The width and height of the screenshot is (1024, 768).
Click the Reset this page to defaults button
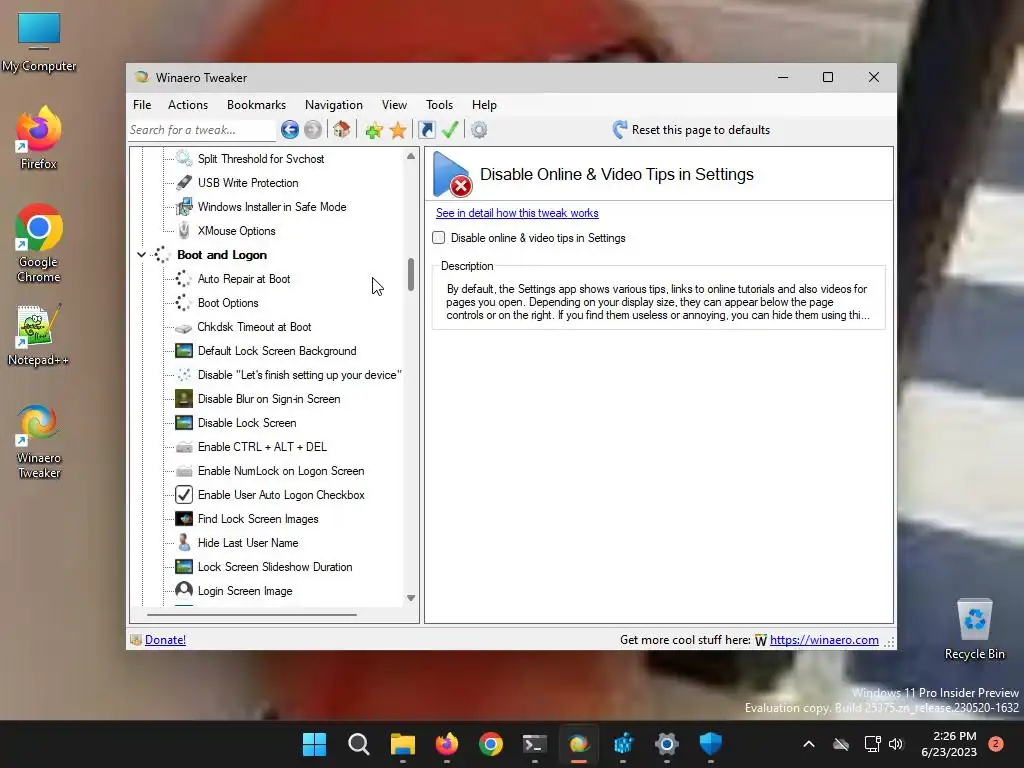(691, 130)
